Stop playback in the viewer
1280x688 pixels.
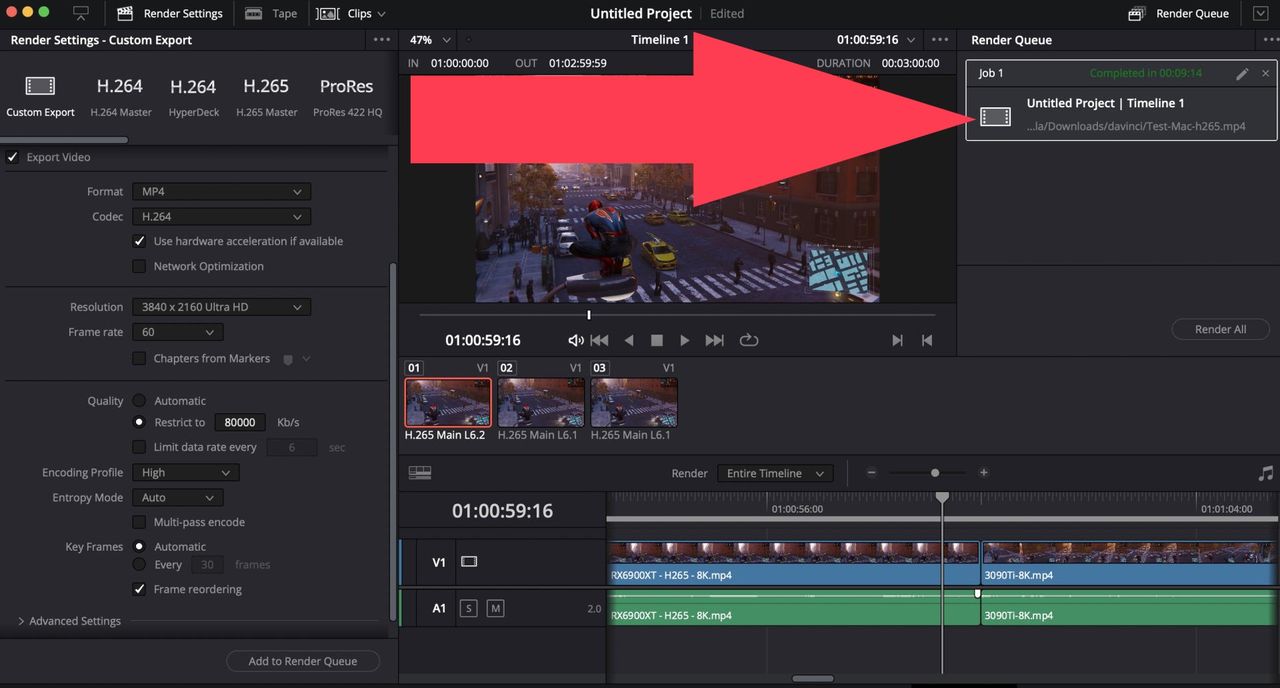(x=656, y=340)
